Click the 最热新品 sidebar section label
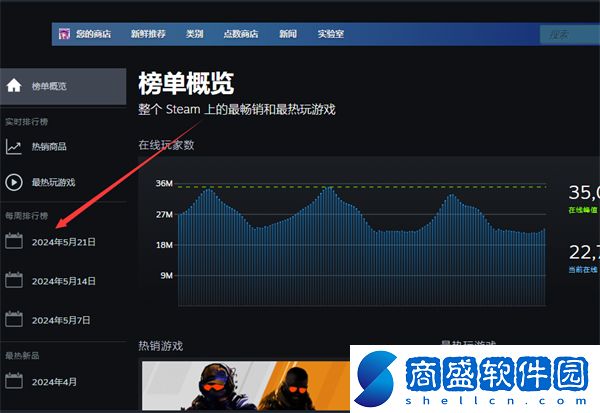 [22, 356]
